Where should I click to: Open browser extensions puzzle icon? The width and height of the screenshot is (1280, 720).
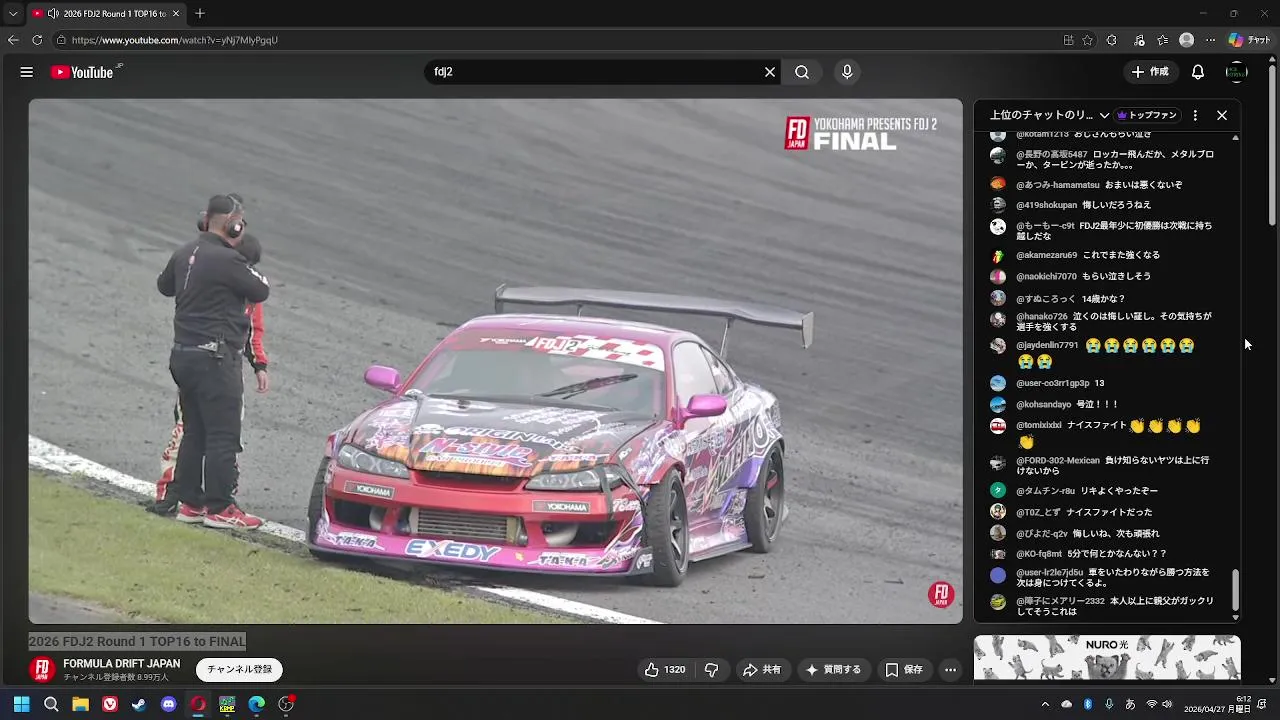[1111, 40]
